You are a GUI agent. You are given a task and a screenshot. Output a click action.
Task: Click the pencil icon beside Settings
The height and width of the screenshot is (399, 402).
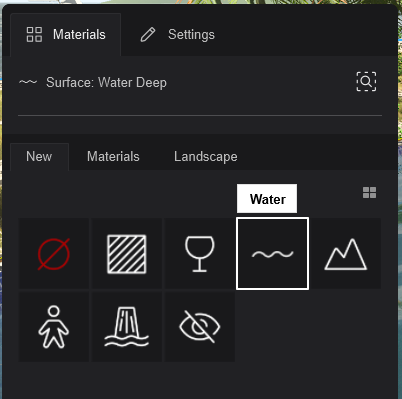click(x=148, y=35)
